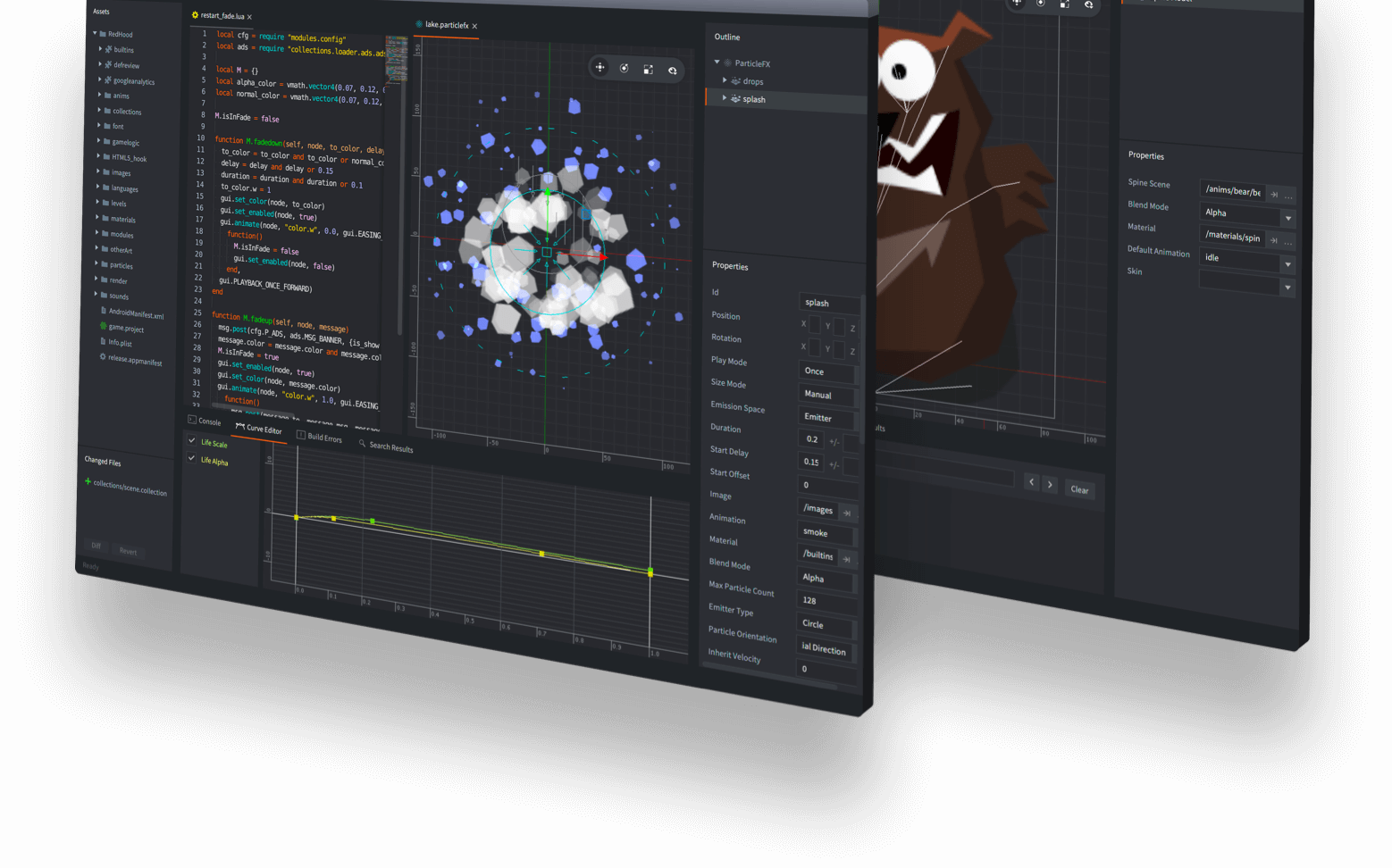The image size is (1392, 868).
Task: Click browse arrow icon beside /builtins material field
Action: [x=846, y=559]
